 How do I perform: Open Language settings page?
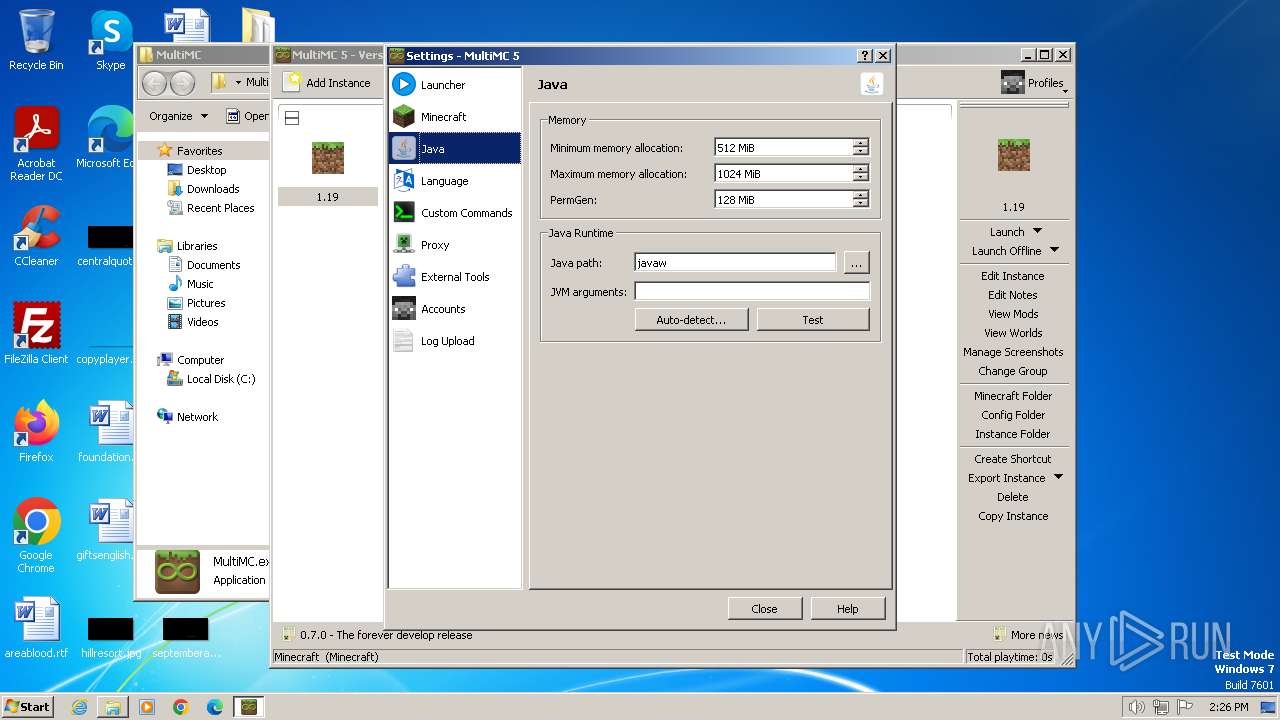pyautogui.click(x=455, y=181)
